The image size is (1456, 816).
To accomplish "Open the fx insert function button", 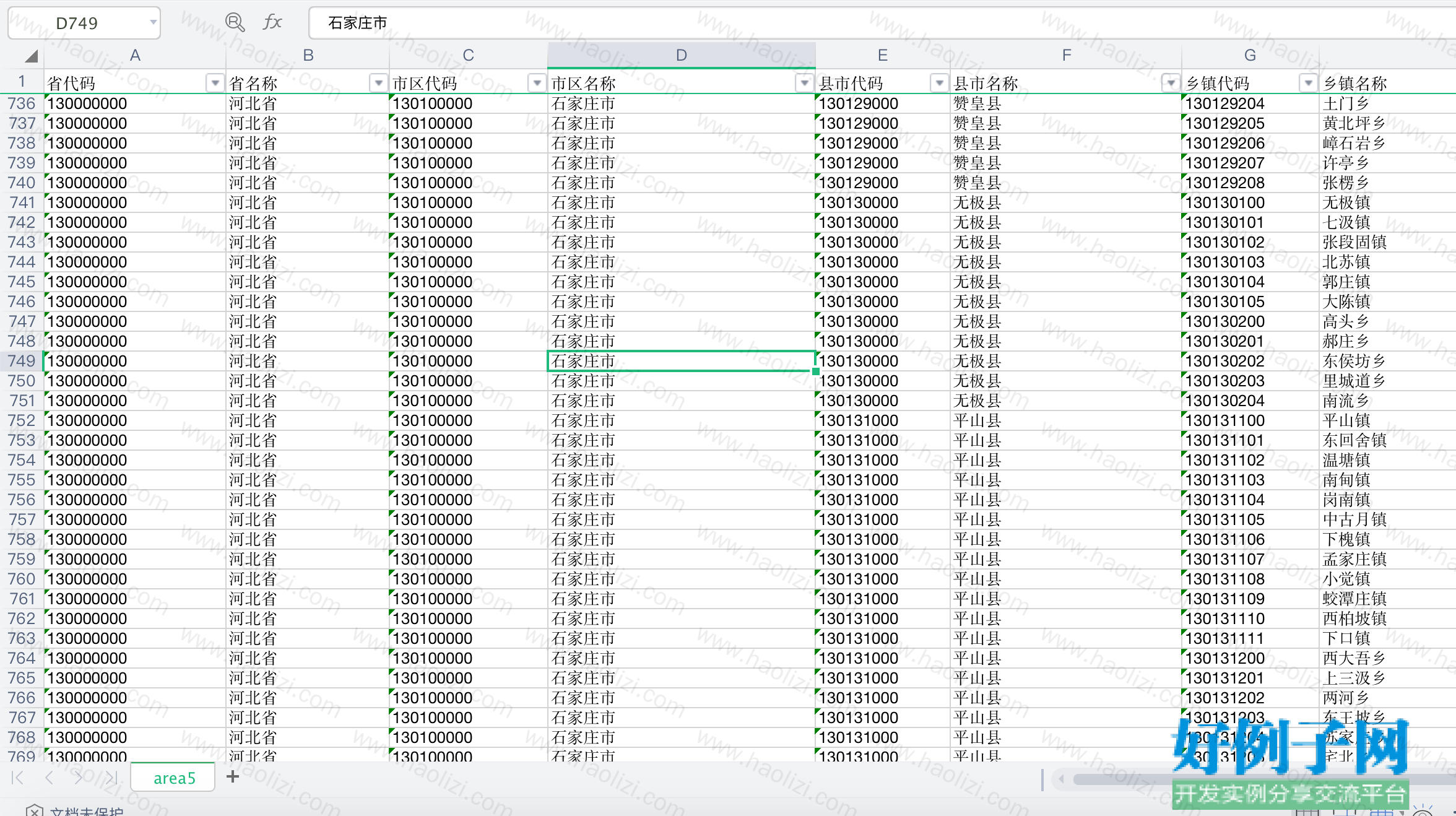I will (x=272, y=23).
